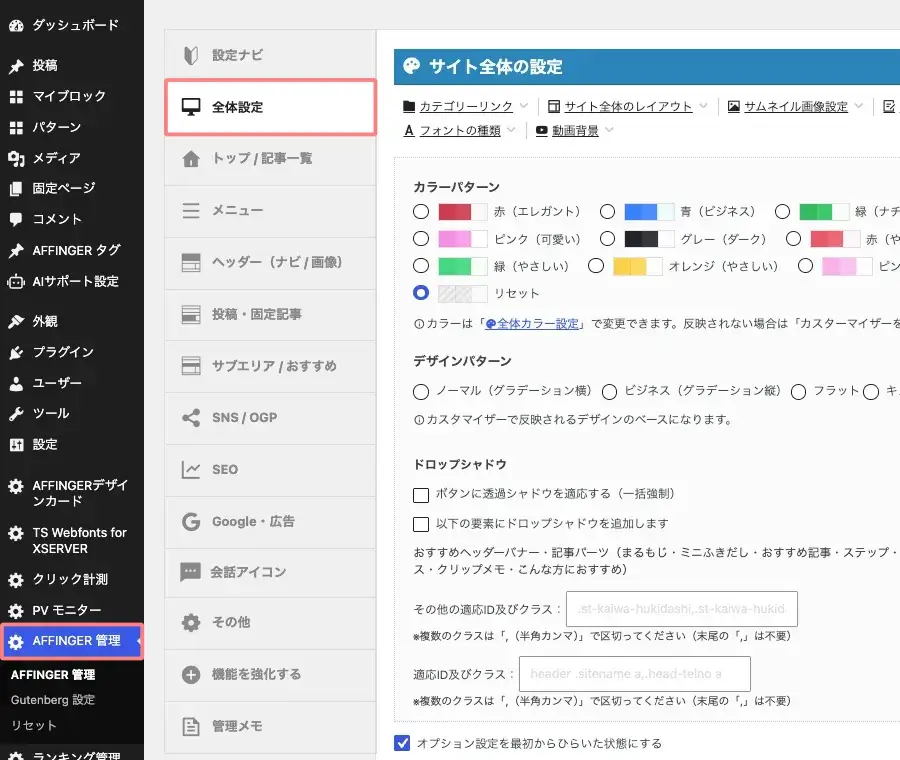Jump to 動画背景 section link

[575, 130]
